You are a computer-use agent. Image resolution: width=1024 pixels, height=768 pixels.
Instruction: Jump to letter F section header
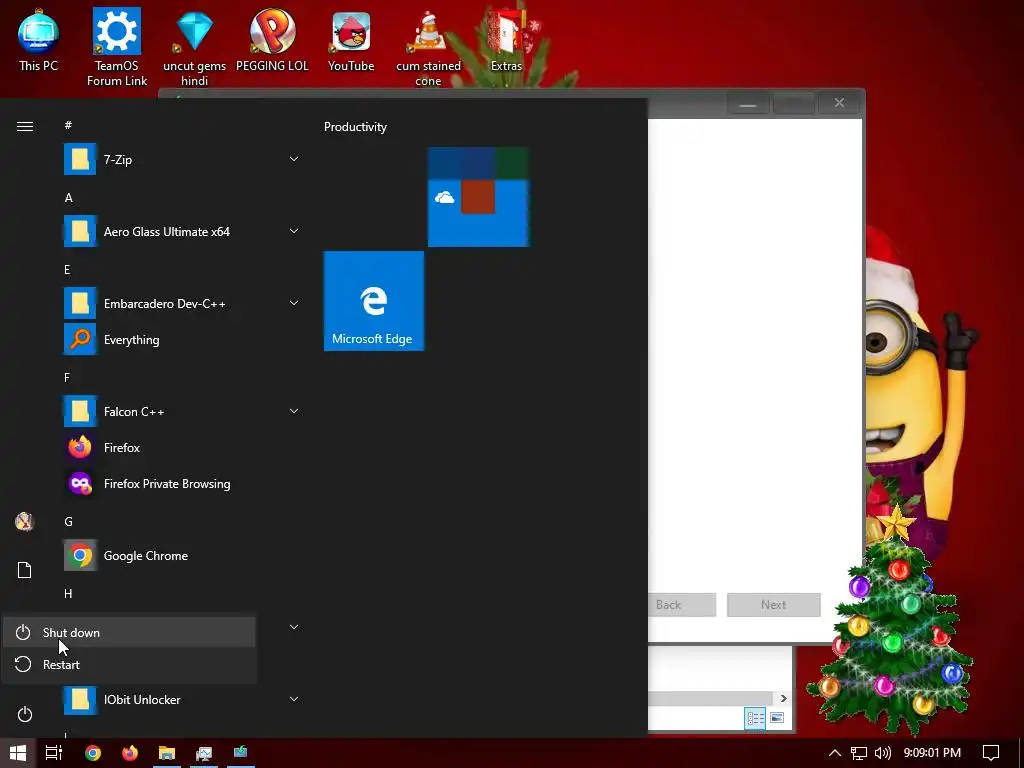pyautogui.click(x=67, y=377)
